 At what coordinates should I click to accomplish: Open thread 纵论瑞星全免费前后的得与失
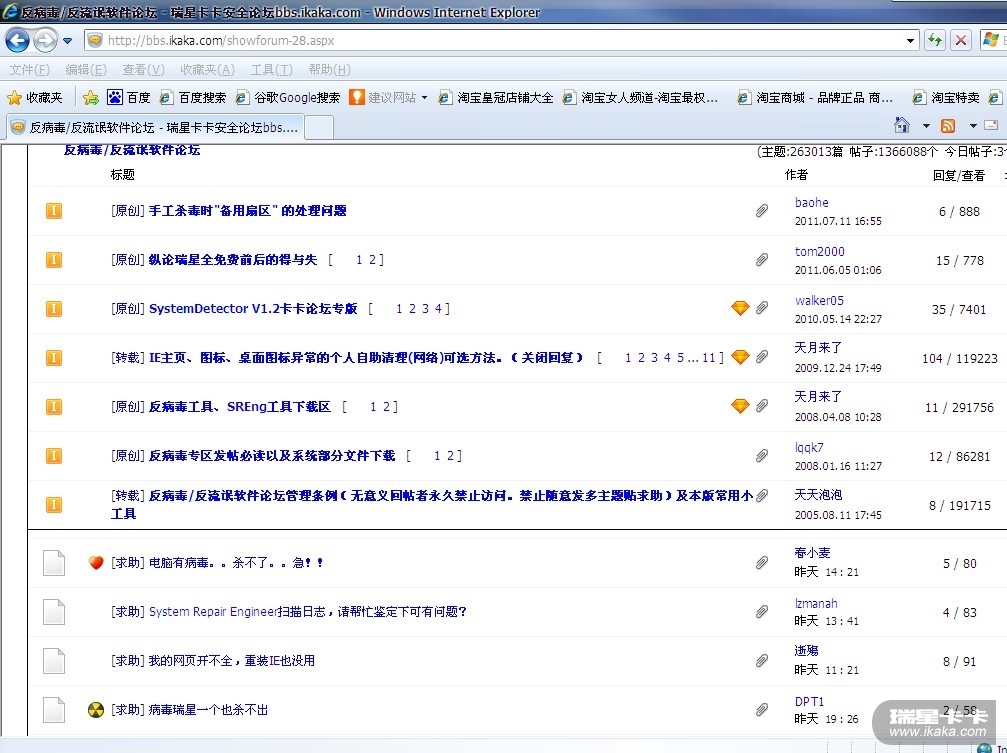pyautogui.click(x=232, y=260)
